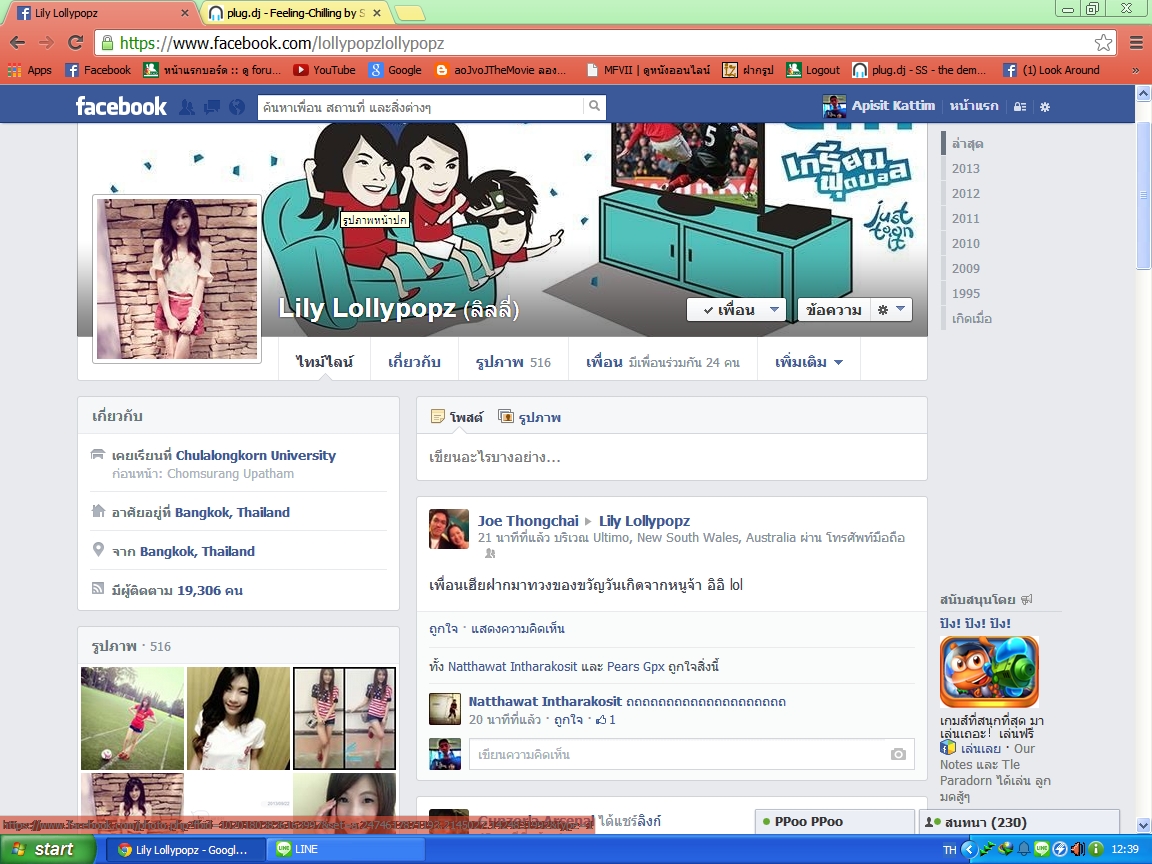Jump to 1995 in the timeline navigator

pos(965,293)
